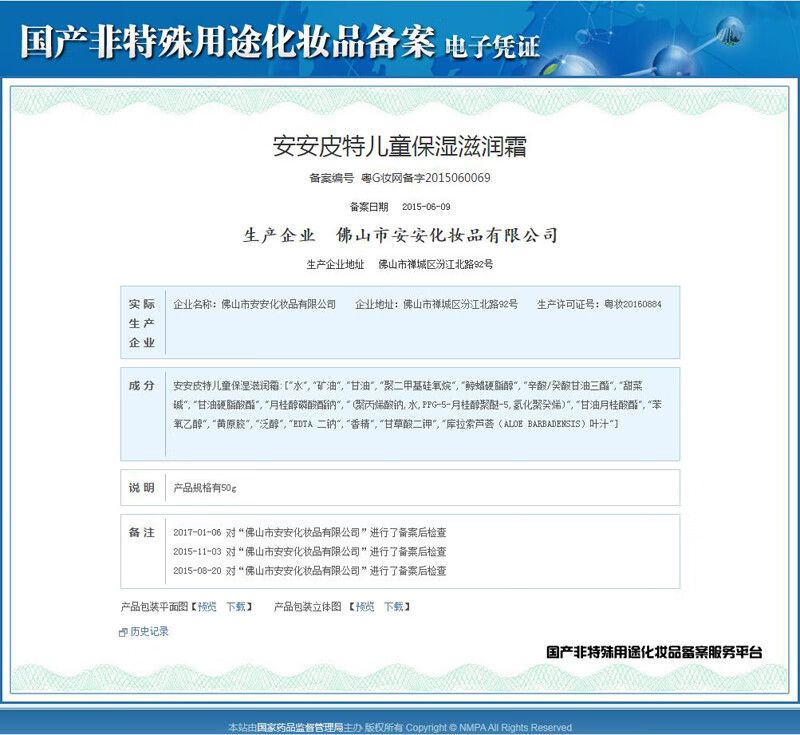Preview the 产品包装立体图 image
This screenshot has height=735, width=800.
point(365,606)
